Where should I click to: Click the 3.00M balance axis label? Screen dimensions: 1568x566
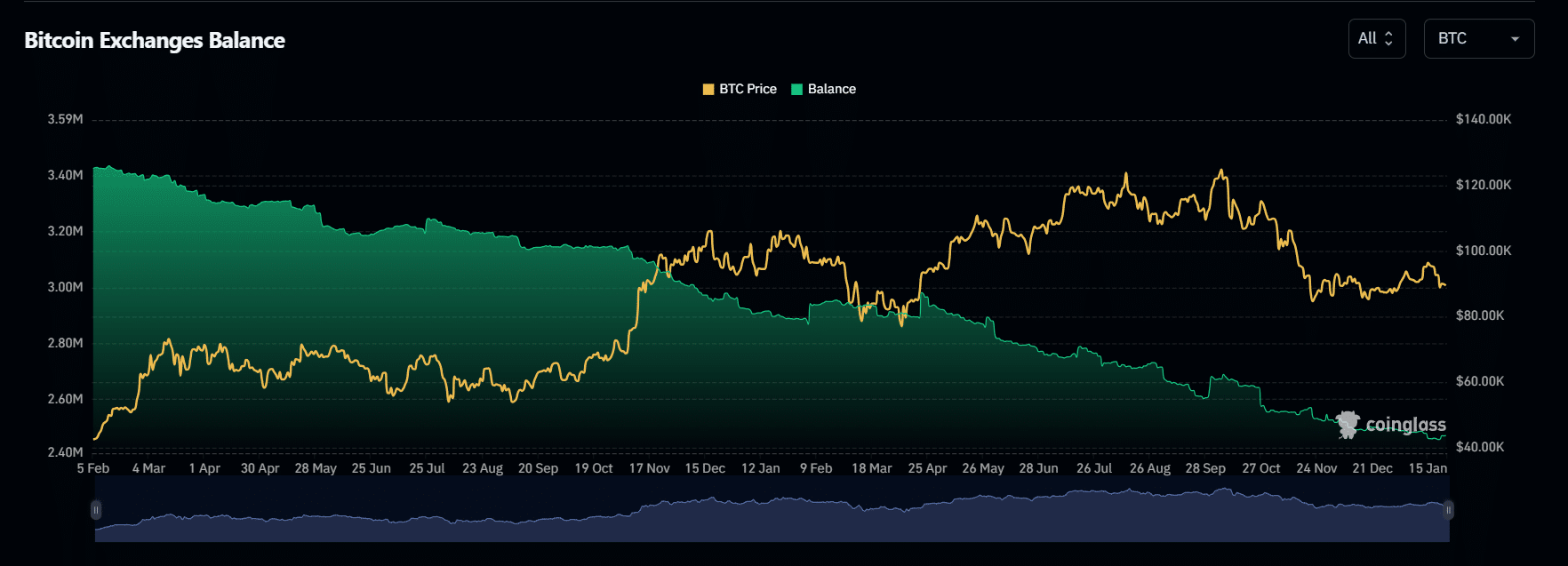coord(65,287)
